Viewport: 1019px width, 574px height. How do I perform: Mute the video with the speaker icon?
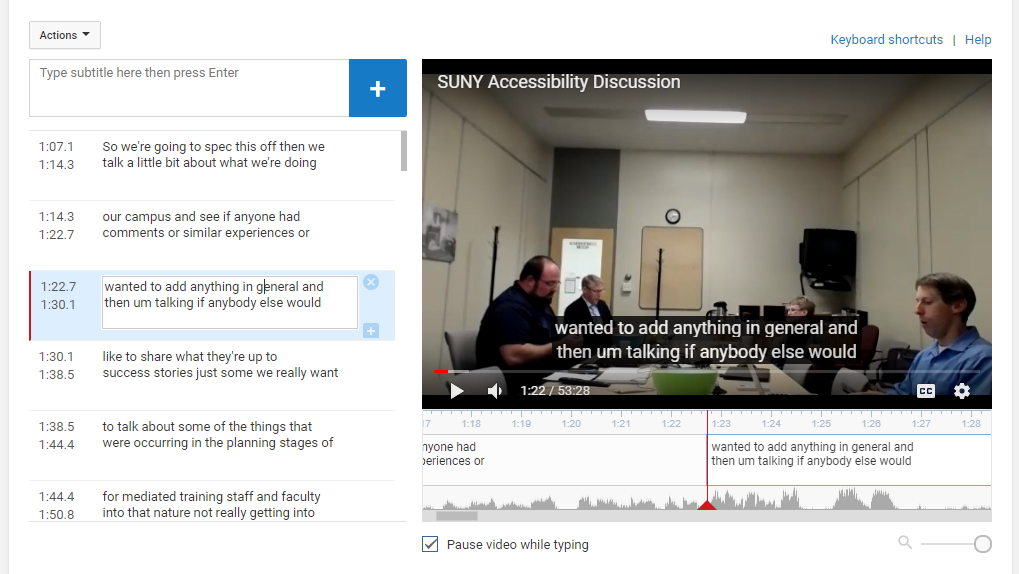click(495, 391)
